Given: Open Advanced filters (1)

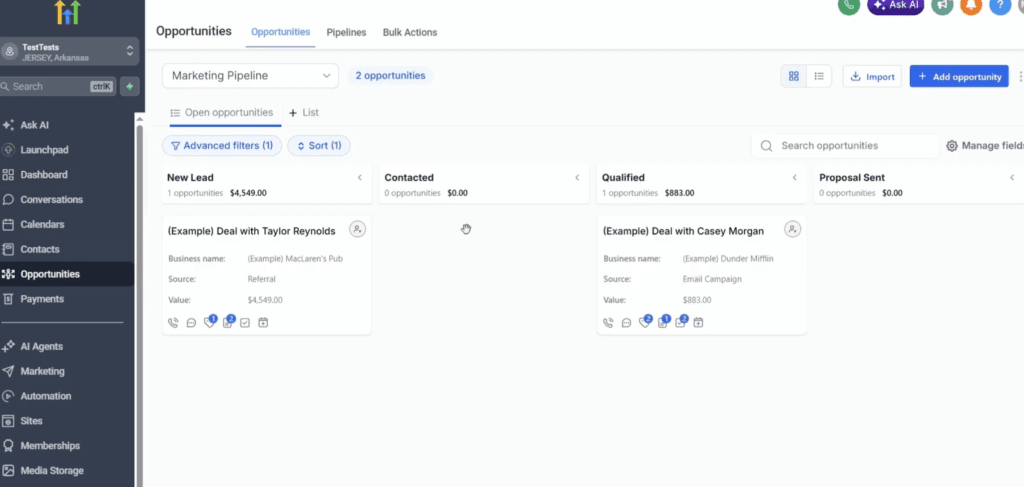Looking at the screenshot, I should click(x=222, y=146).
